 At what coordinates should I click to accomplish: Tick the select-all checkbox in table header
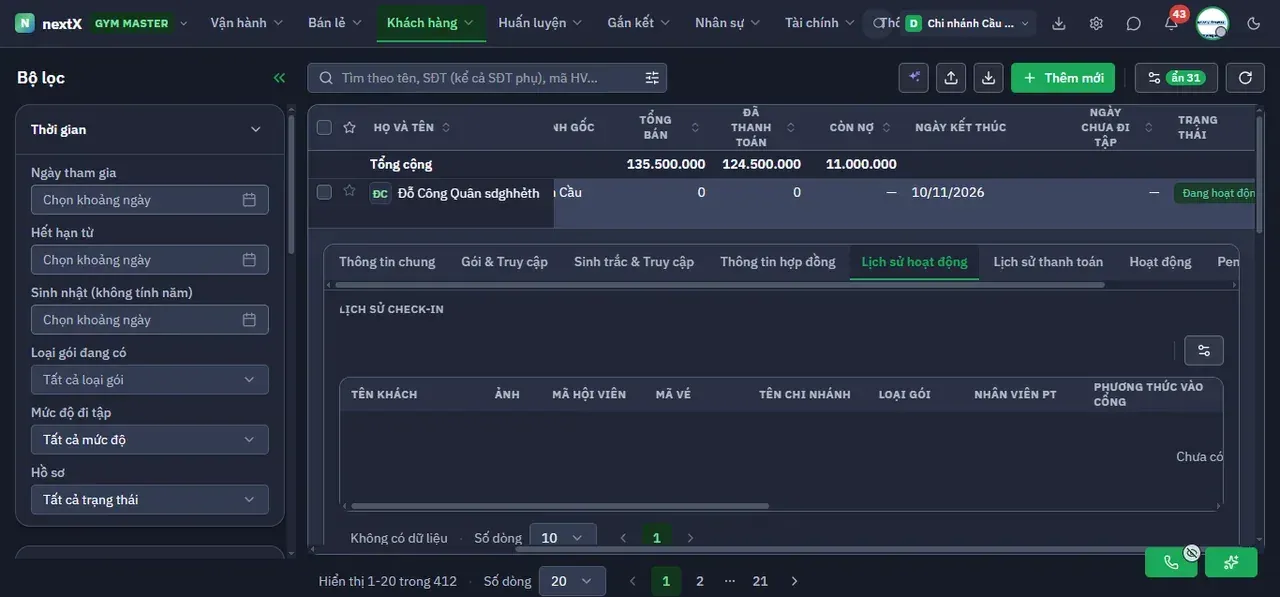click(324, 127)
